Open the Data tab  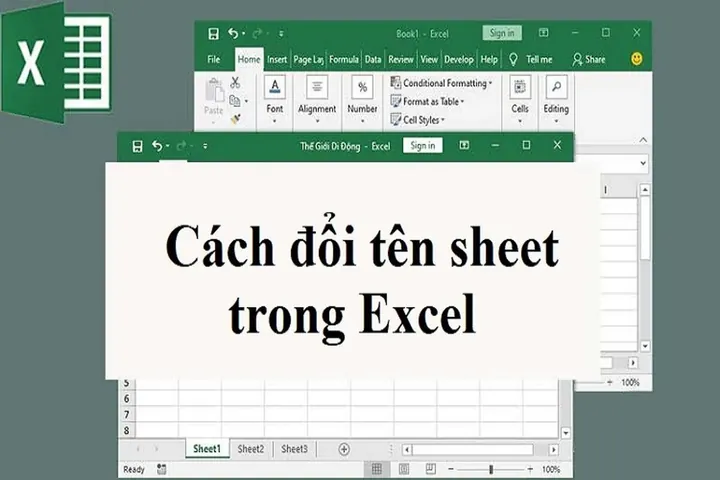(373, 59)
